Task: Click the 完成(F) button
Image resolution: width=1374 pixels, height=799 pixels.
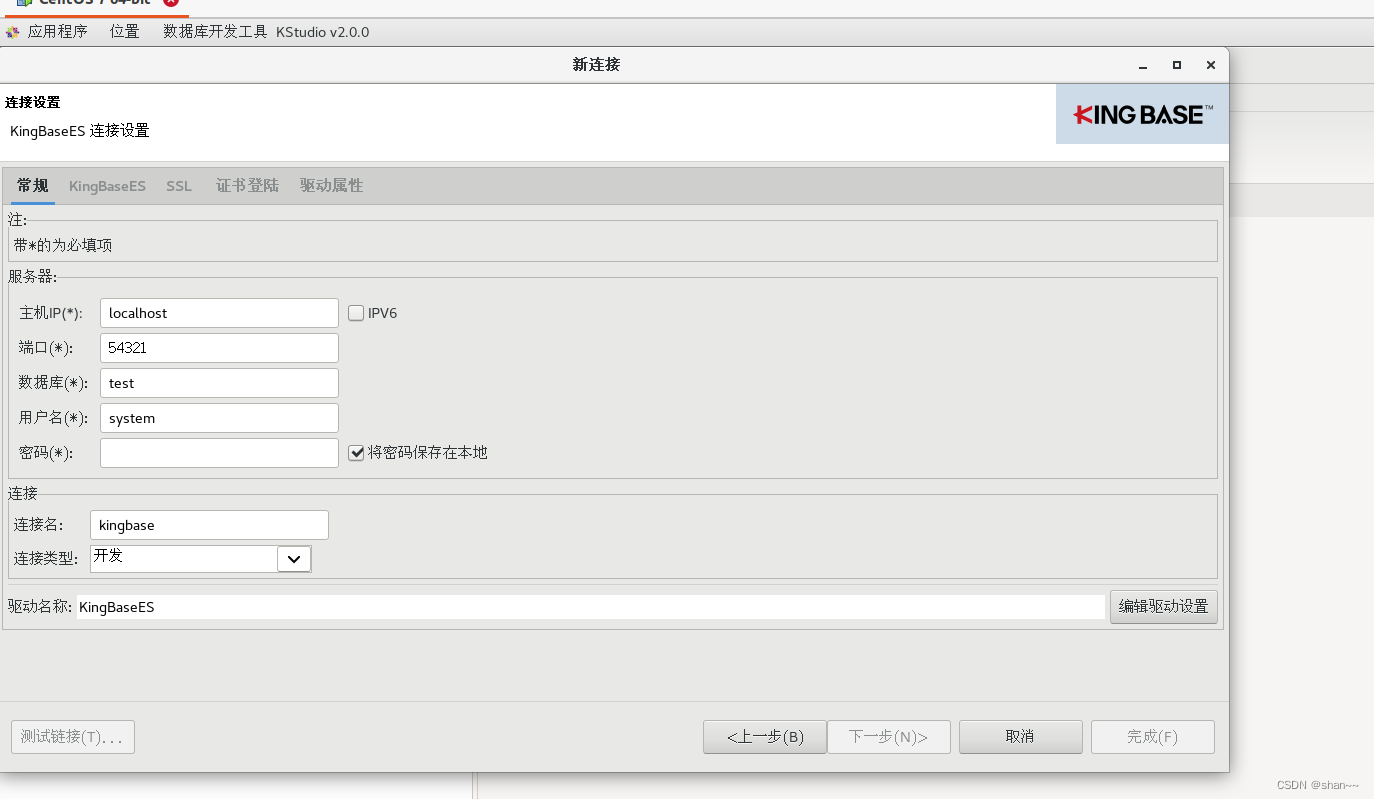Action: [1153, 737]
